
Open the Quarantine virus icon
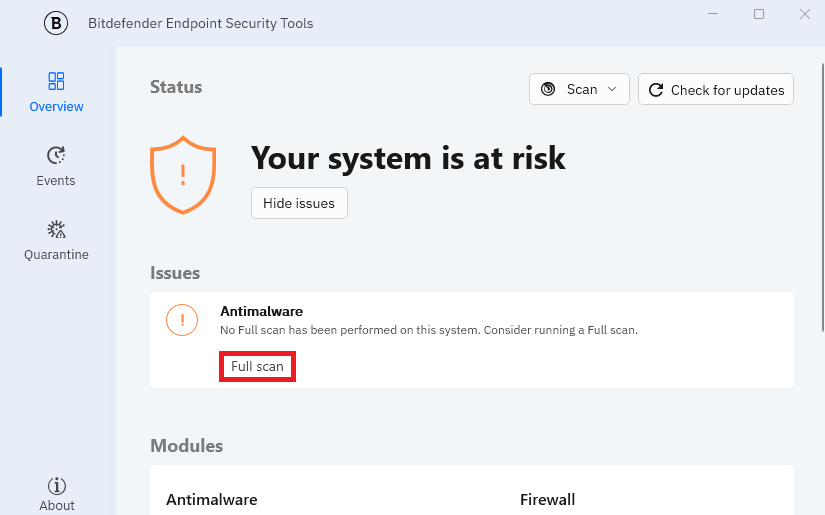56,229
